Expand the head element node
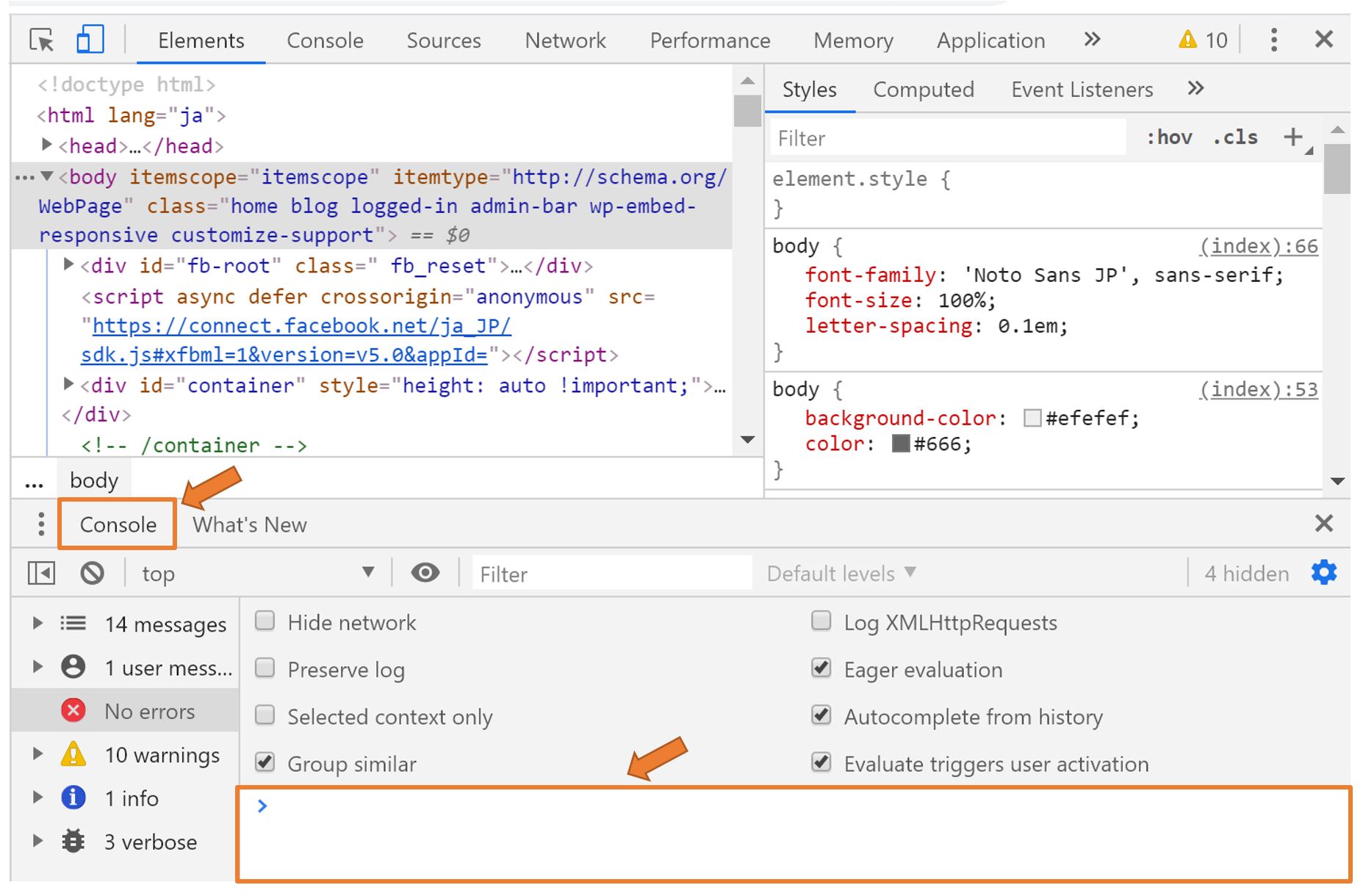 point(47,145)
